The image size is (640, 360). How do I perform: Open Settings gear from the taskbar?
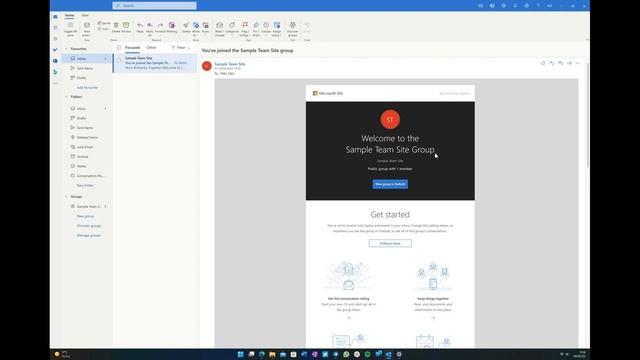point(399,354)
